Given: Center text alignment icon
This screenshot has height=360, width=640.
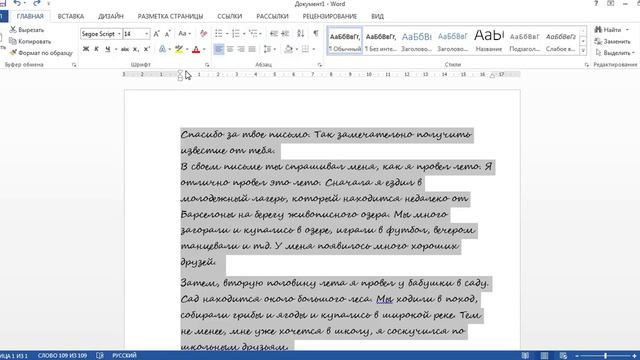Looking at the screenshot, I should point(230,49).
